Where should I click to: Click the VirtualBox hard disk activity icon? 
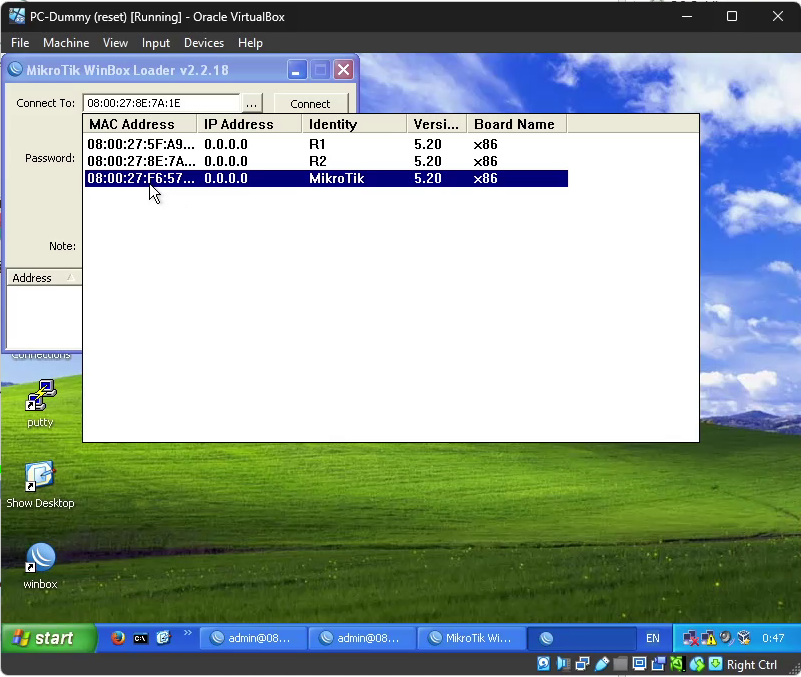544,664
